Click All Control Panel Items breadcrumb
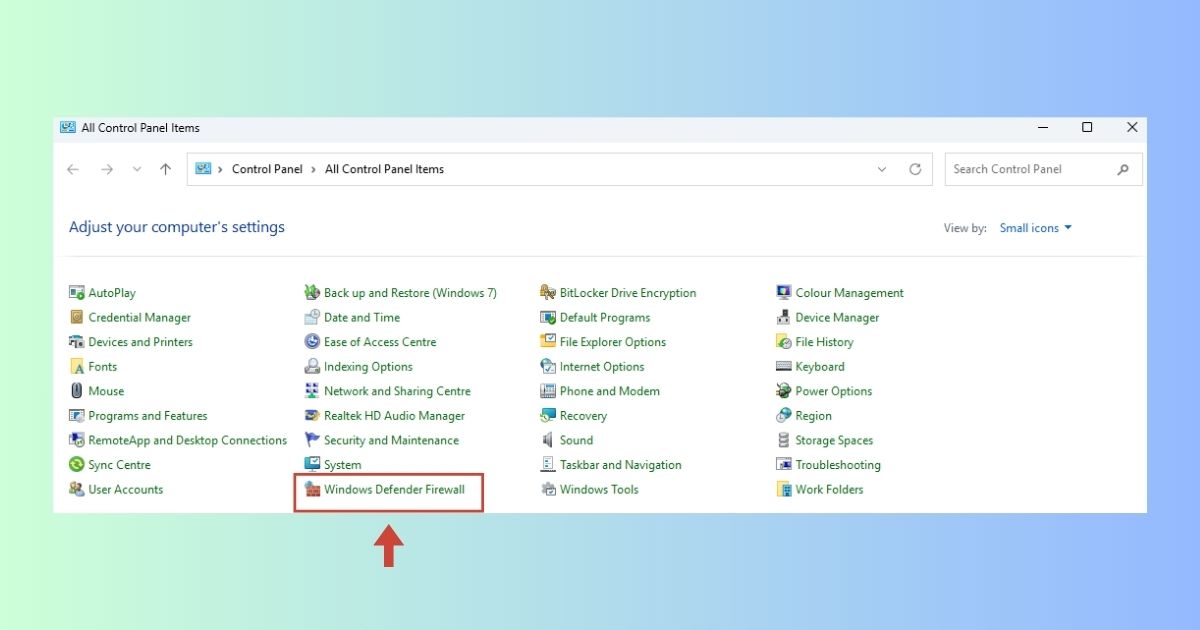 (x=384, y=169)
